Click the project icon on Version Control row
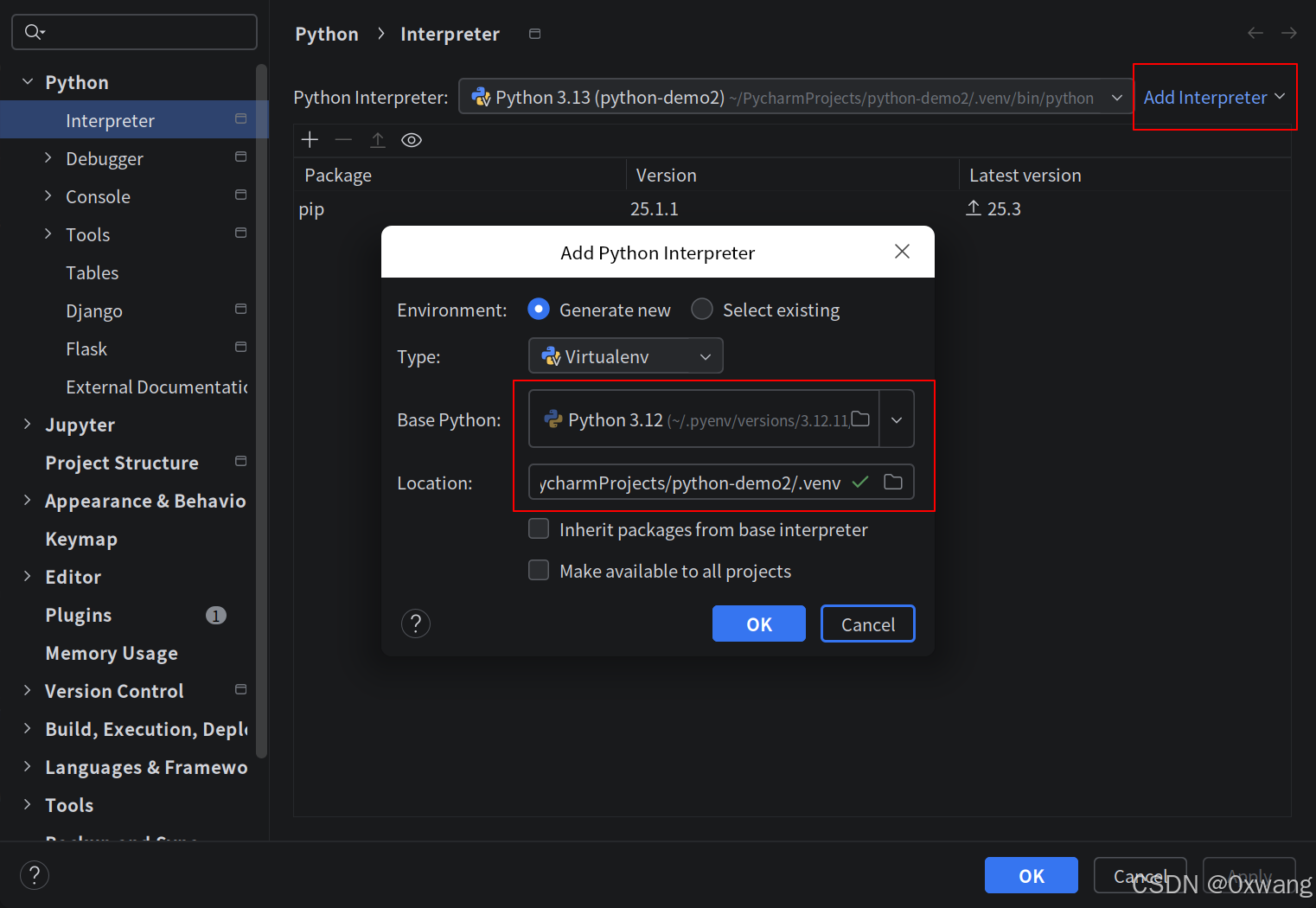Viewport: 1316px width, 908px height. point(241,689)
